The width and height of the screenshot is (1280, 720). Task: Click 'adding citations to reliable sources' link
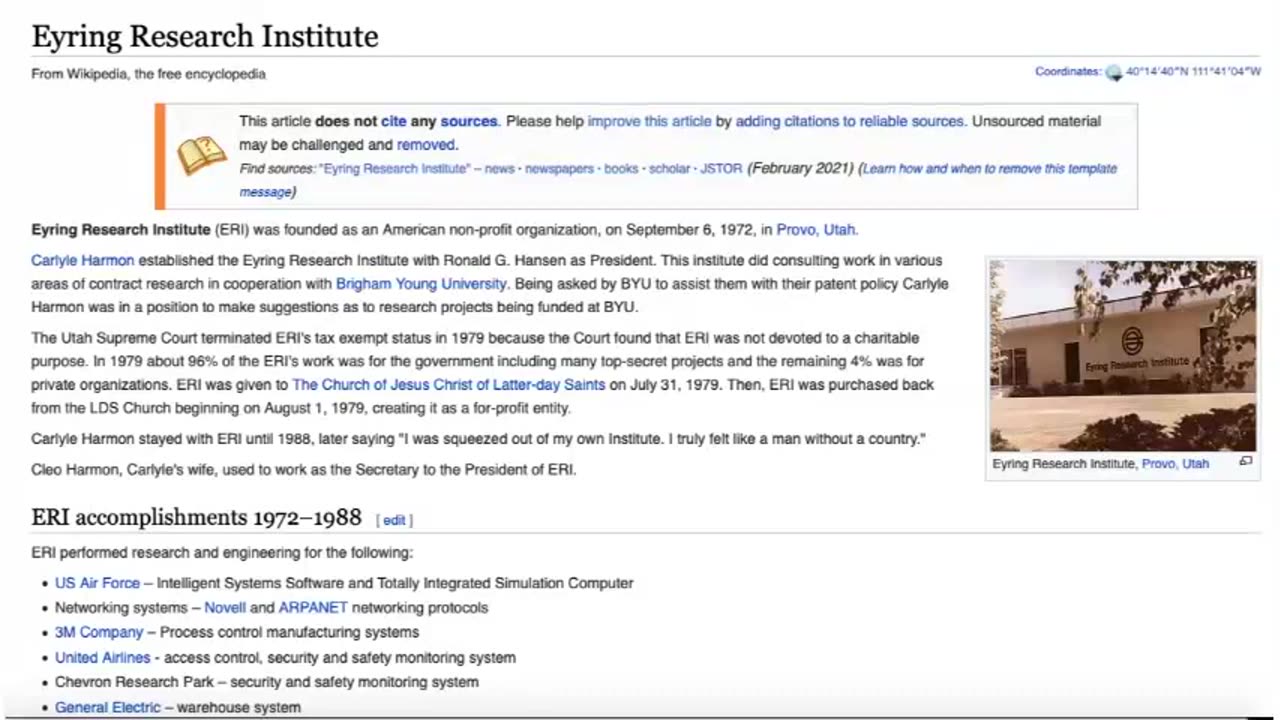850,121
